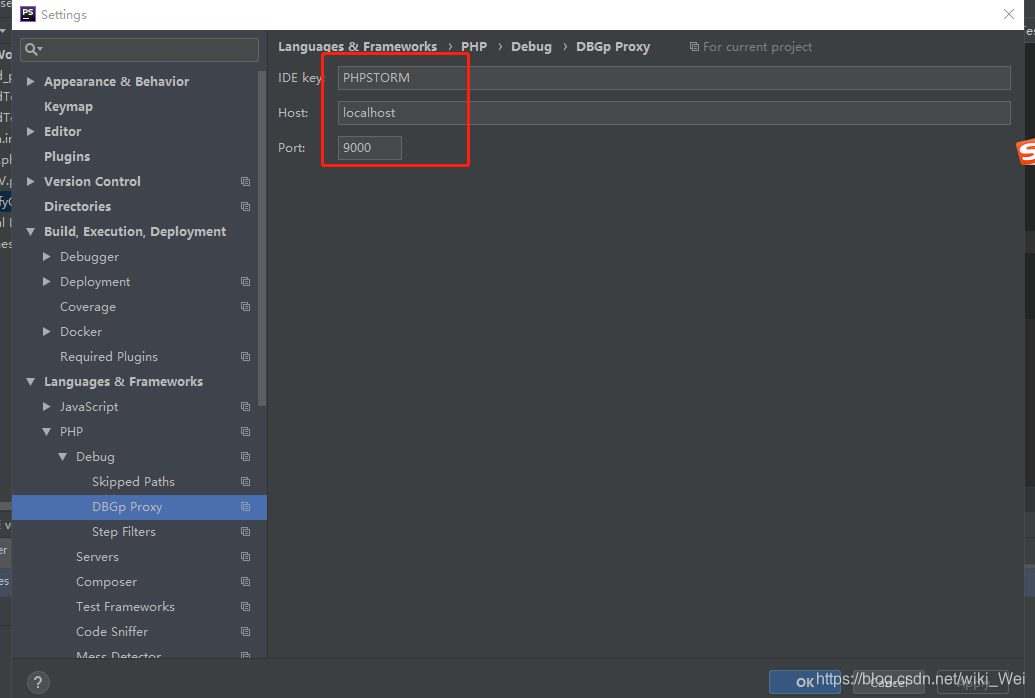The height and width of the screenshot is (698, 1035).
Task: Collapse Languages & Frameworks arrow
Action: click(30, 382)
